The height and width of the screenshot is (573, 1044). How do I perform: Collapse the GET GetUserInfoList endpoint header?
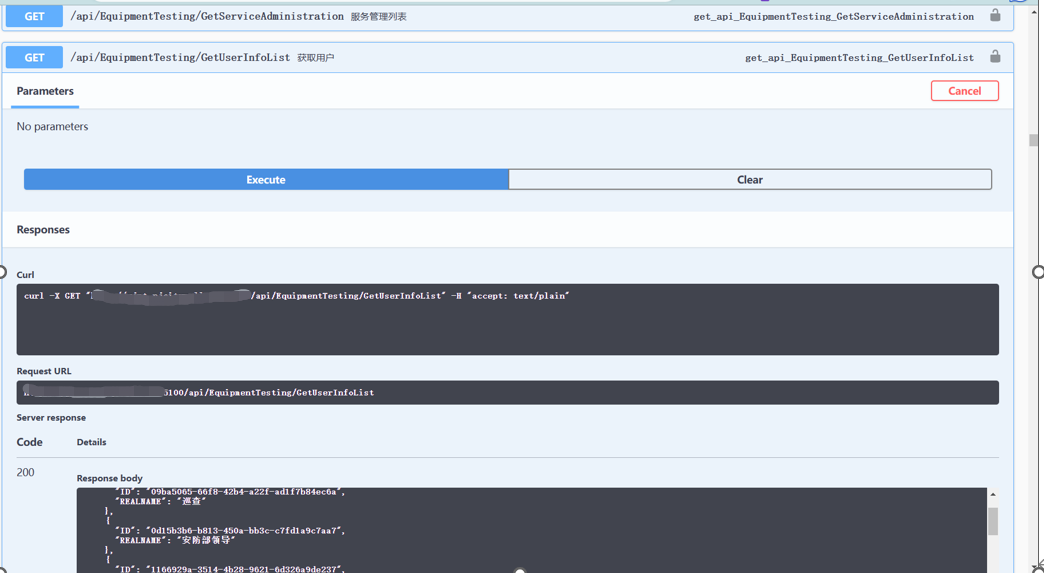508,57
